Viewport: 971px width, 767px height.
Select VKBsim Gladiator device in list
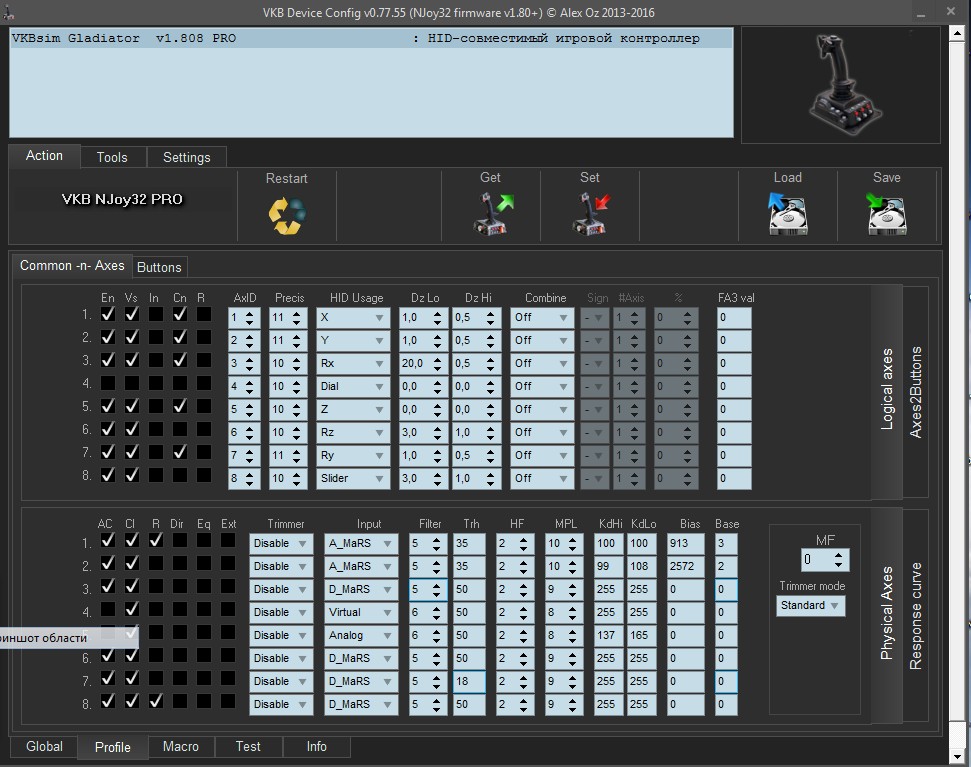(371, 38)
